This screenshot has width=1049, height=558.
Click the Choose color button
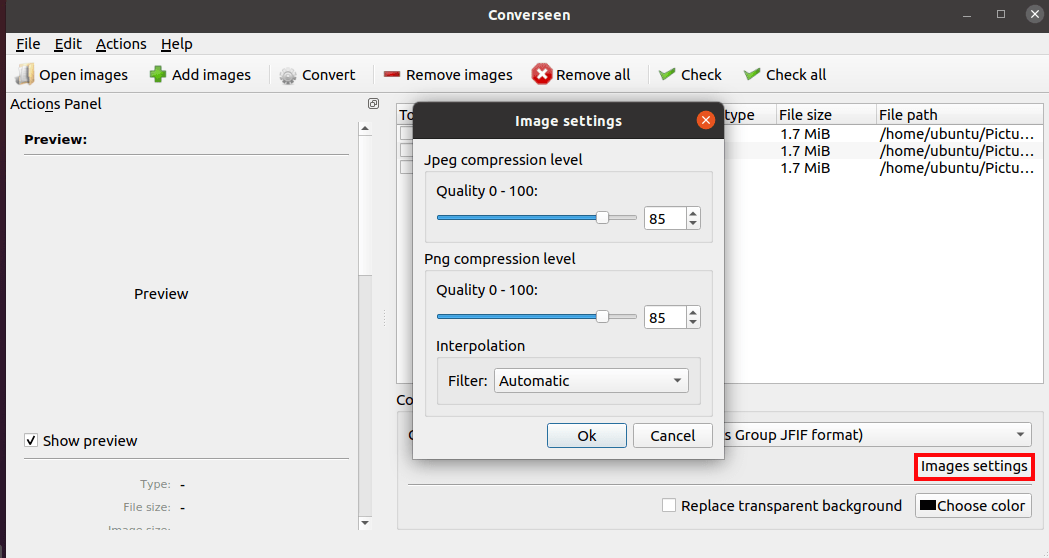coord(973,505)
